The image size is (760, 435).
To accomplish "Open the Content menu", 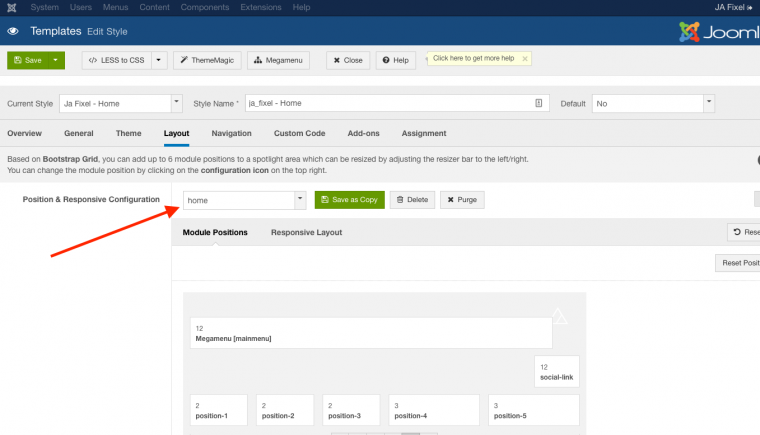I will (154, 7).
